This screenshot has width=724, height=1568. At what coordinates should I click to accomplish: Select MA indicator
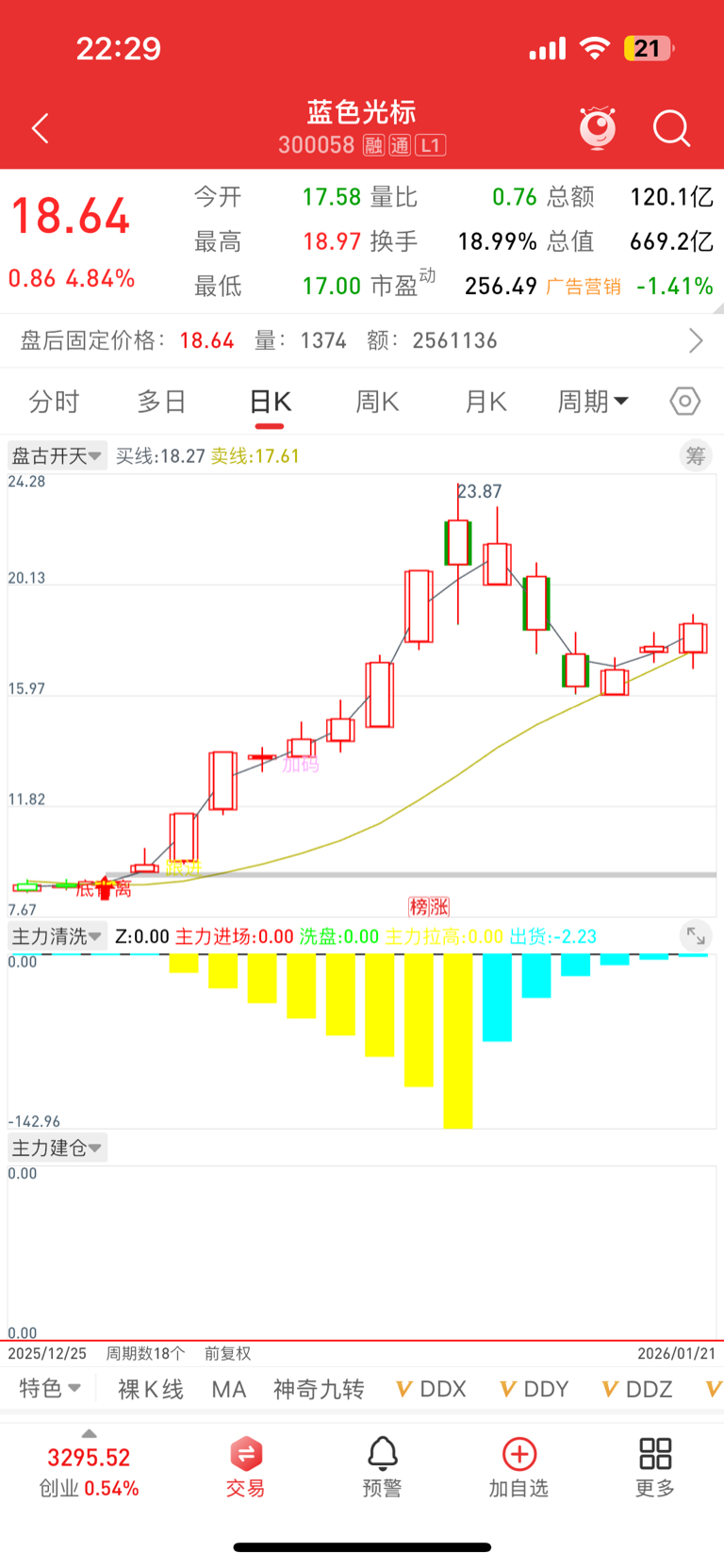(x=229, y=1389)
